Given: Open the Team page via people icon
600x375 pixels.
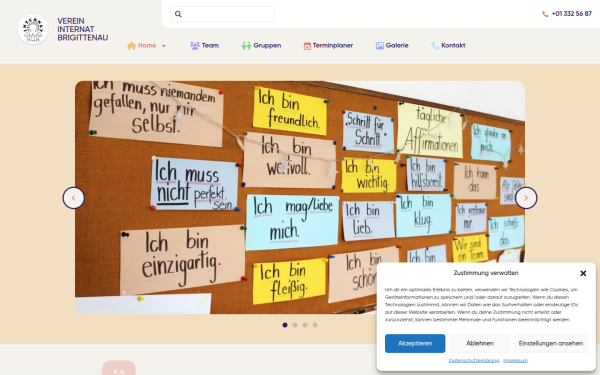Looking at the screenshot, I should coord(195,46).
